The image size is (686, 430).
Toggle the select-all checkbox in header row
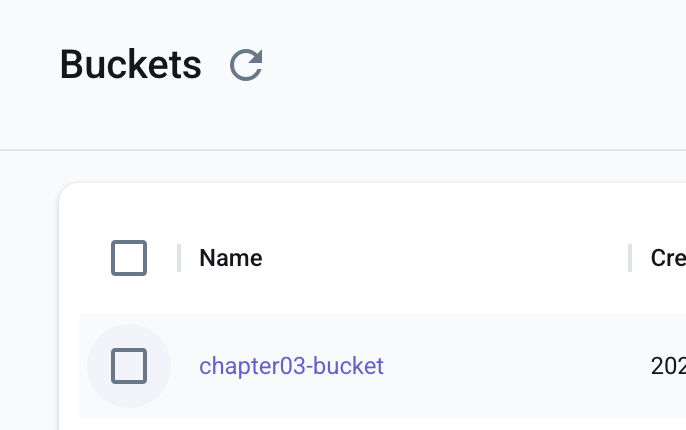(x=129, y=258)
